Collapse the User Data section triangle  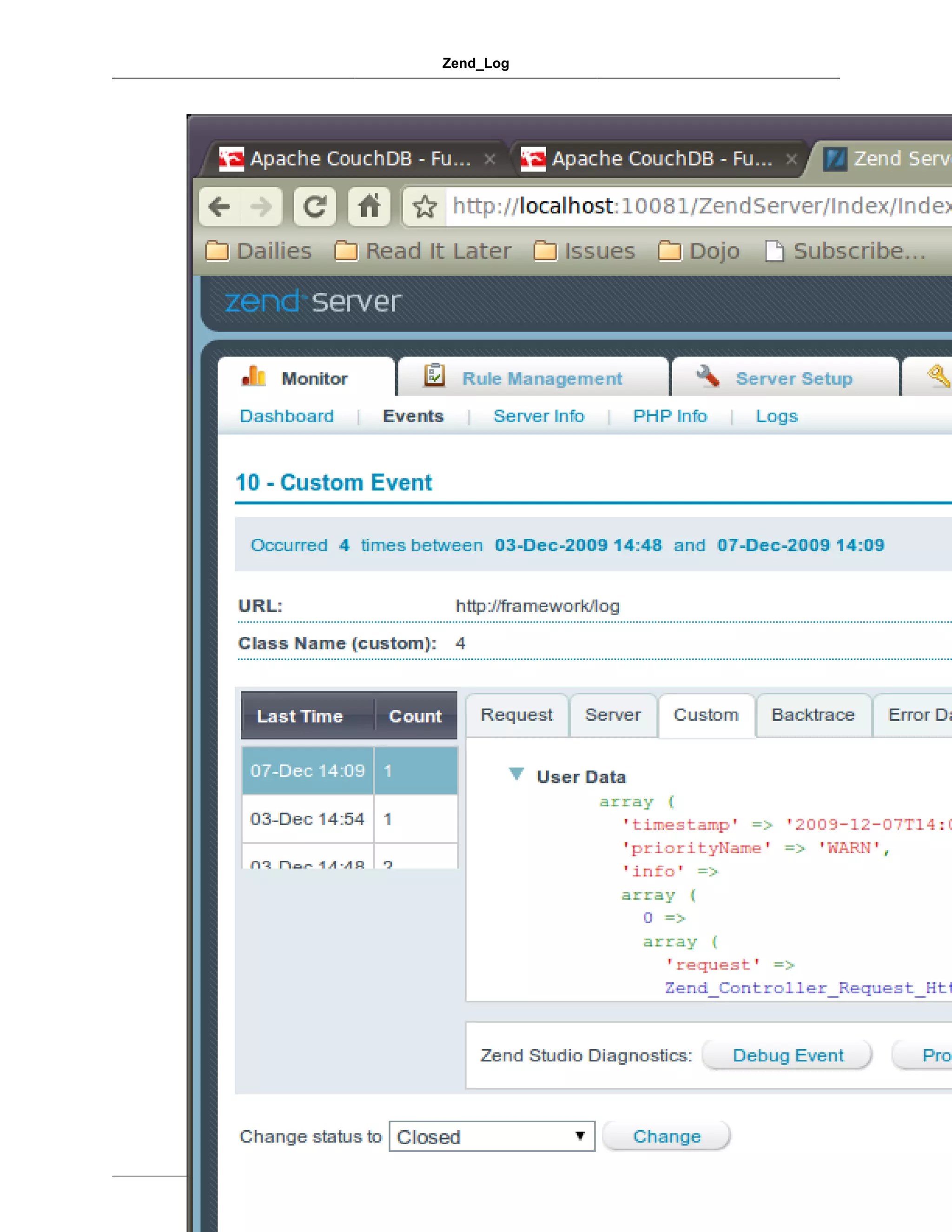point(516,774)
